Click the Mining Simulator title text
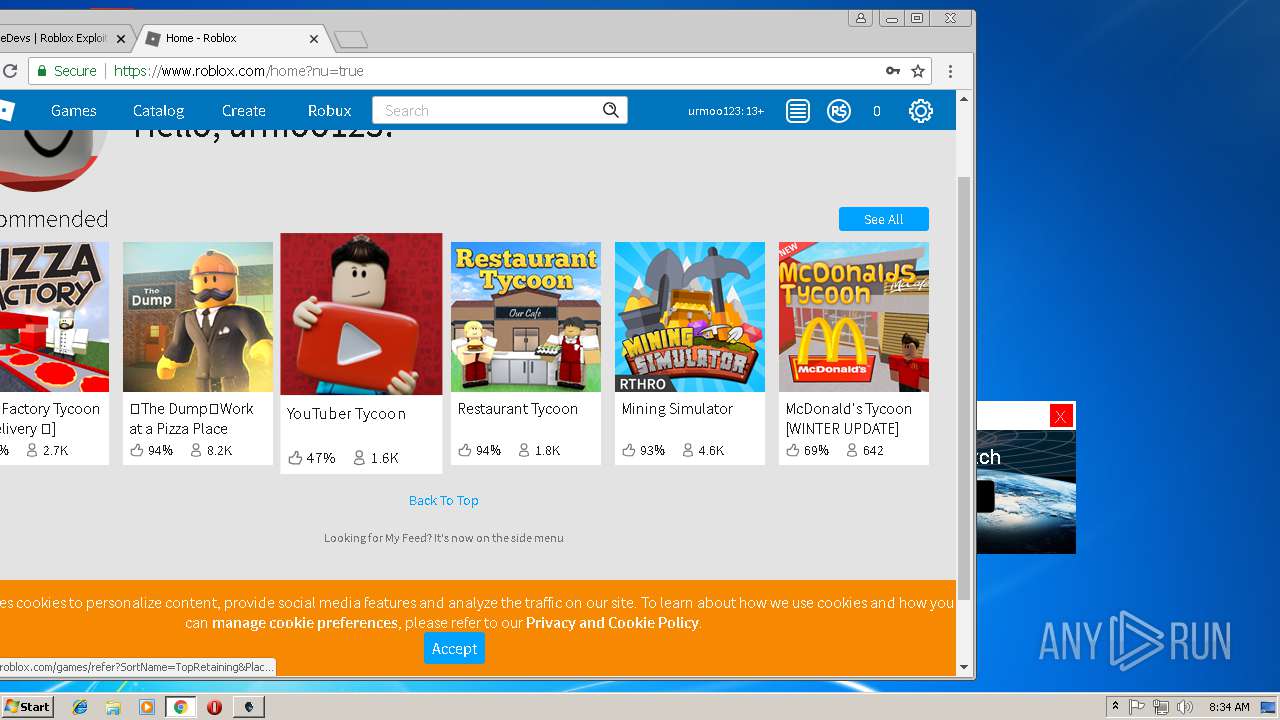This screenshot has height=720, width=1280. coord(677,408)
